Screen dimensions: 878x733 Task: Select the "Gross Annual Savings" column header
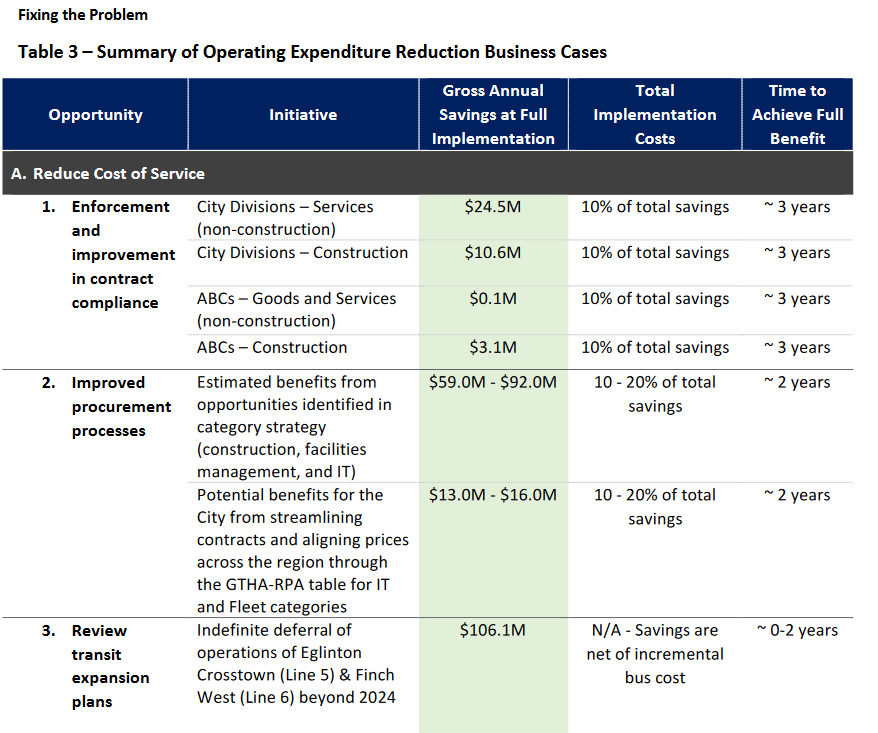[493, 115]
